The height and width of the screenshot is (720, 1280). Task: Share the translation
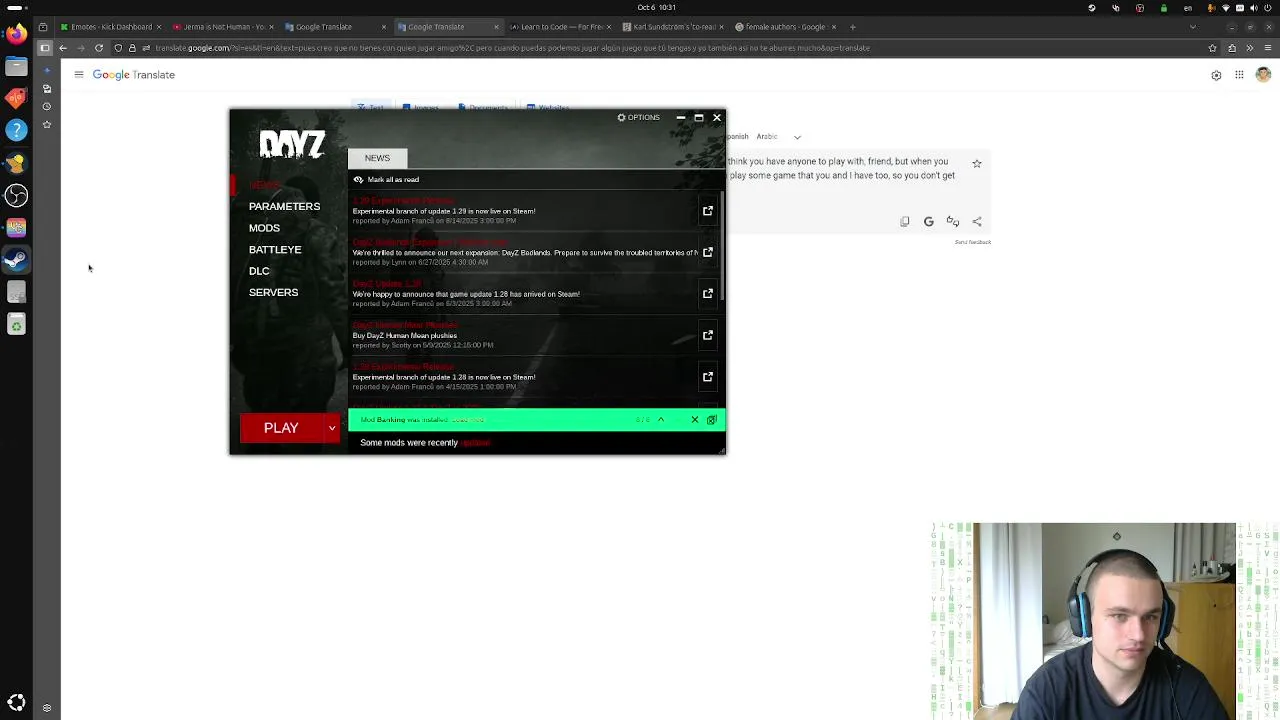pyautogui.click(x=977, y=222)
